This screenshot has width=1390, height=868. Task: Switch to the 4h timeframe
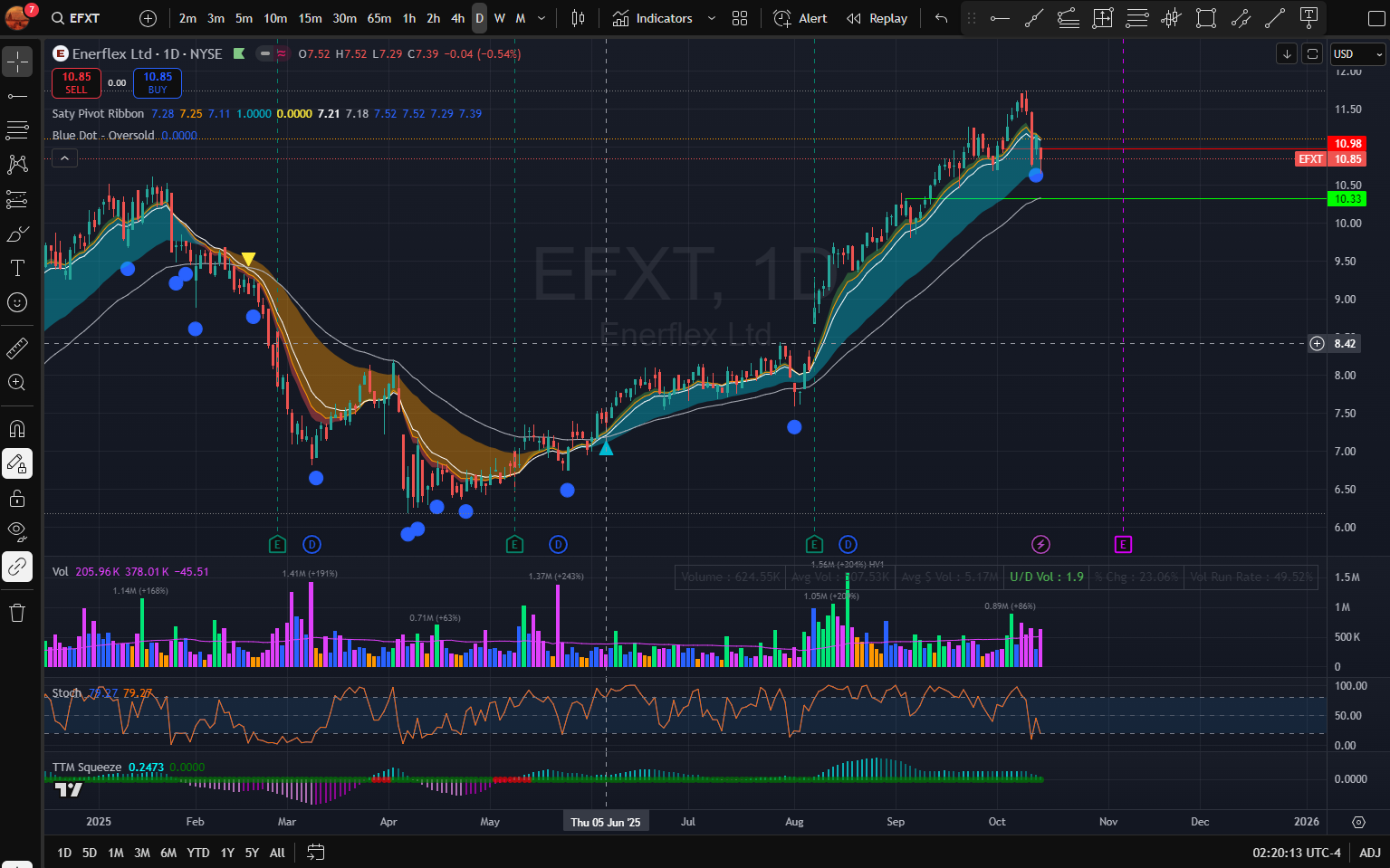[458, 18]
